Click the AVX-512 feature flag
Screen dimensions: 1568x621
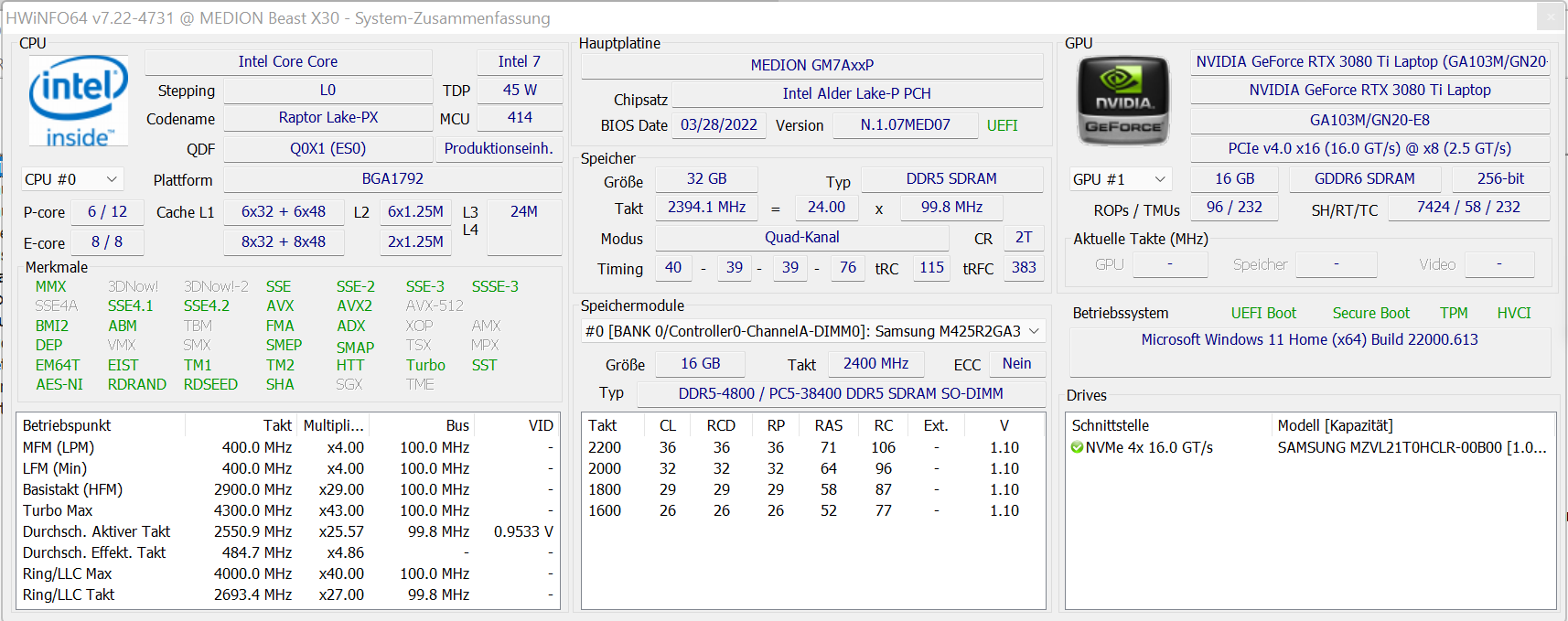click(x=435, y=306)
